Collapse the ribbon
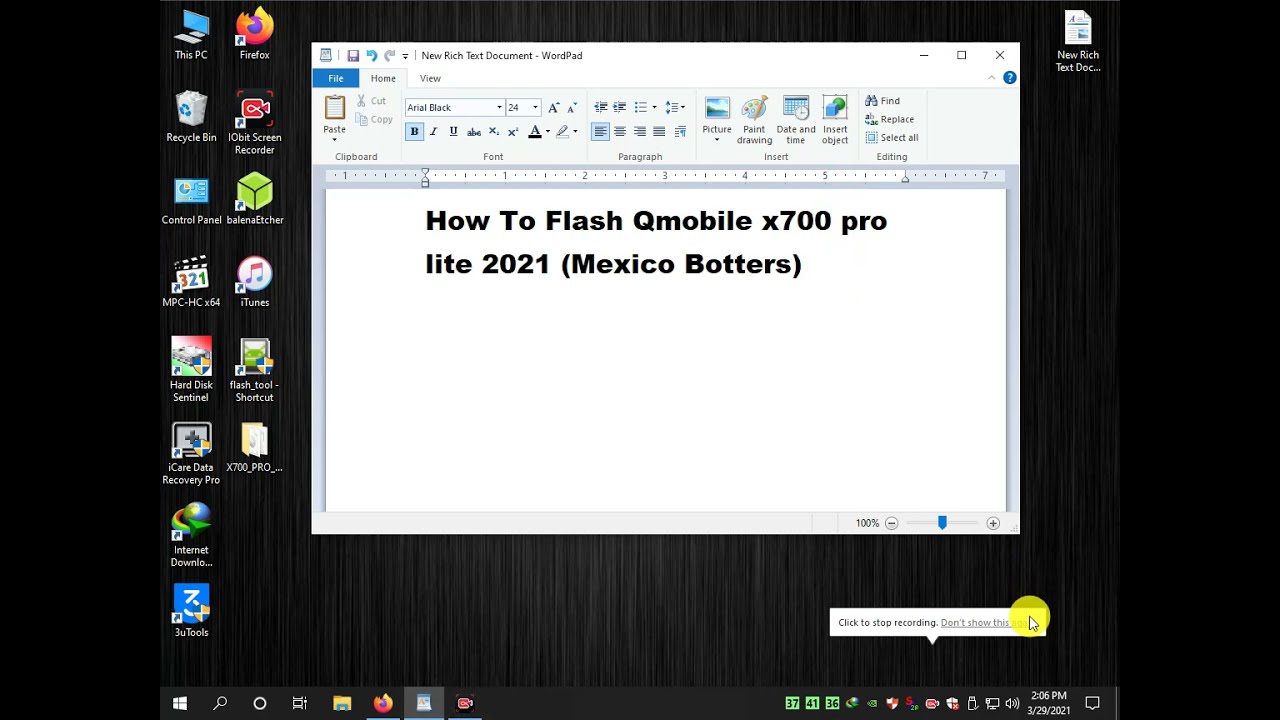This screenshot has width=1280, height=720. (x=992, y=78)
